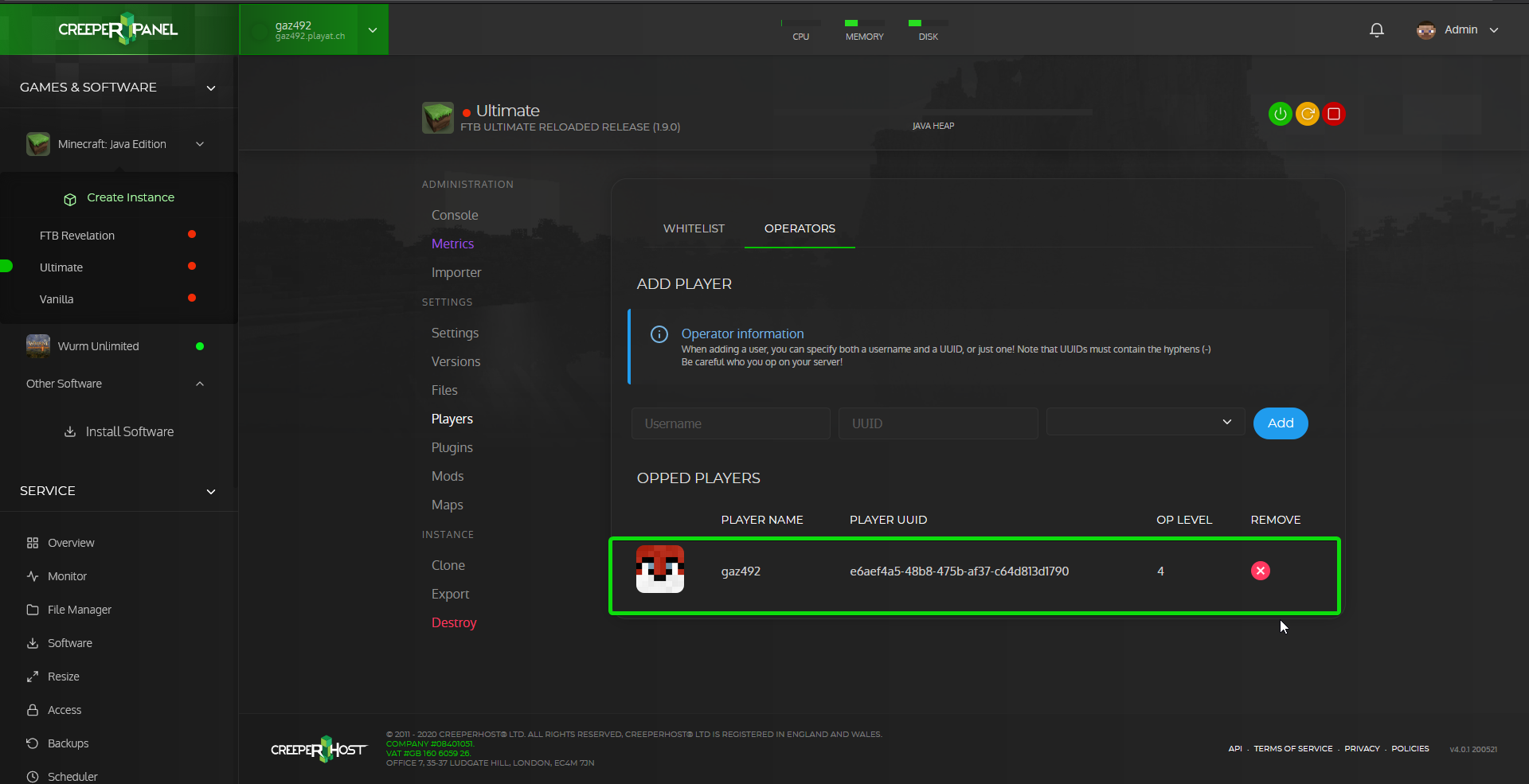Open the notifications bell
The height and width of the screenshot is (784, 1529).
coord(1376,30)
